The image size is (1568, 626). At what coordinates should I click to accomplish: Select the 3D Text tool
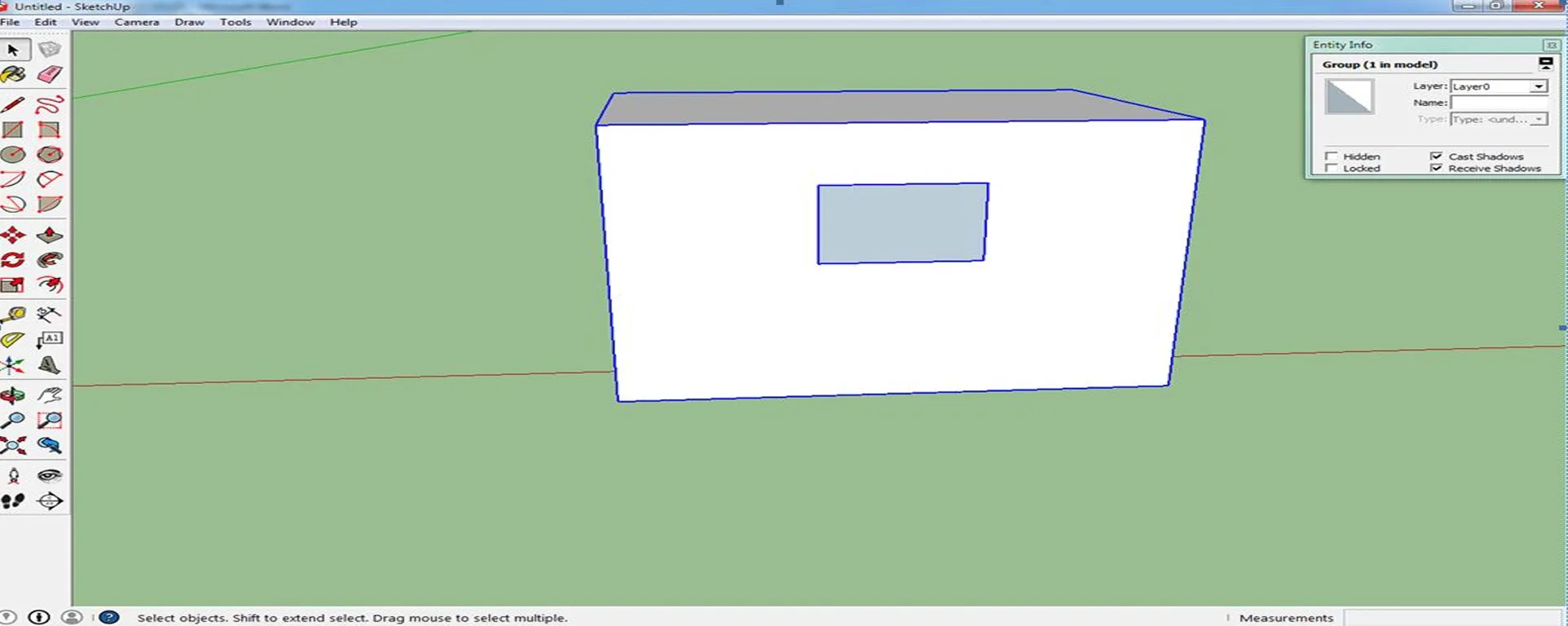click(50, 364)
